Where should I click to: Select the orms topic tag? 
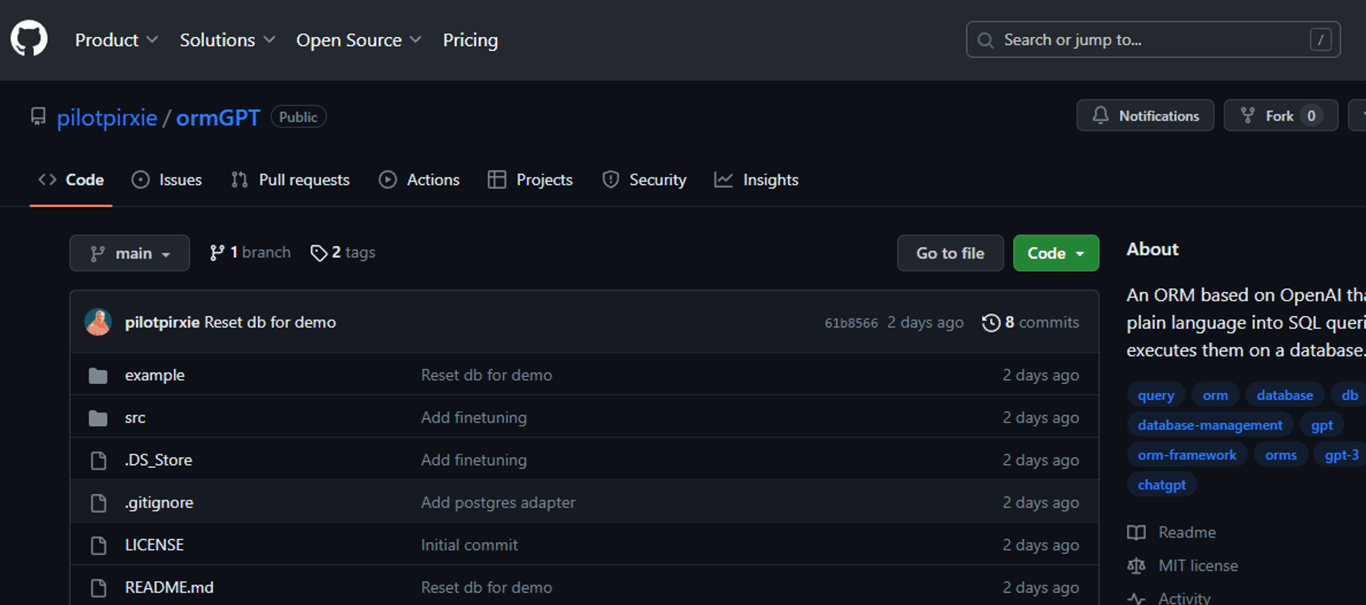click(x=1281, y=455)
